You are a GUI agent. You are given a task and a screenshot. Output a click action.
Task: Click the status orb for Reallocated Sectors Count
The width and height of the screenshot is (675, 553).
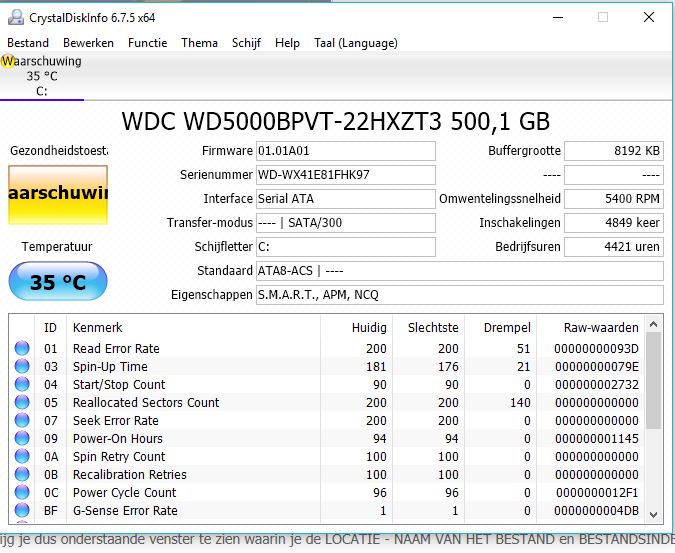click(22, 402)
